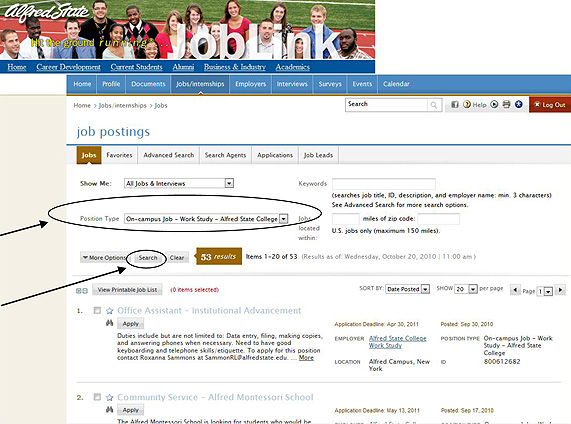Open the Alfred State College Work Study employer link
Image resolution: width=571 pixels, height=424 pixels.
tap(397, 342)
